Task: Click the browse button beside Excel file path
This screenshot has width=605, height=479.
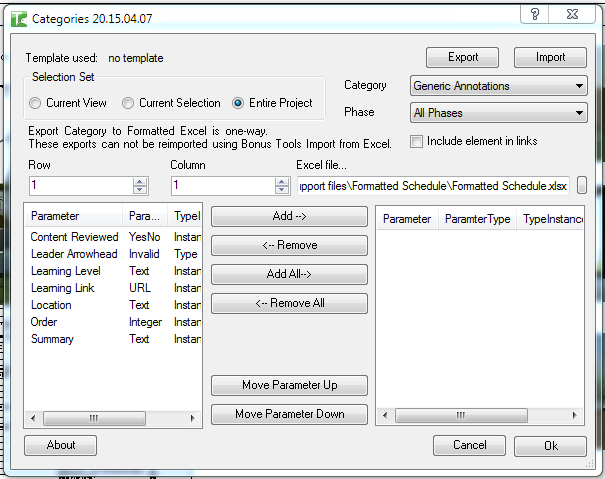Action: click(x=582, y=185)
